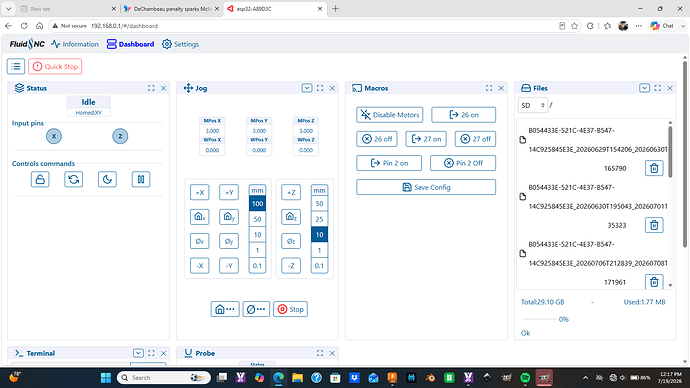Expand the Files panel dropdown menu
The height and width of the screenshot is (388, 690).
(645, 88)
